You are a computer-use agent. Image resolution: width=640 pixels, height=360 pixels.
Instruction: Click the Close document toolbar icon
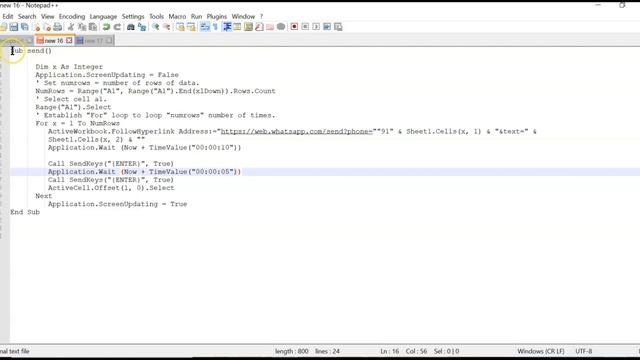[x=37, y=27]
